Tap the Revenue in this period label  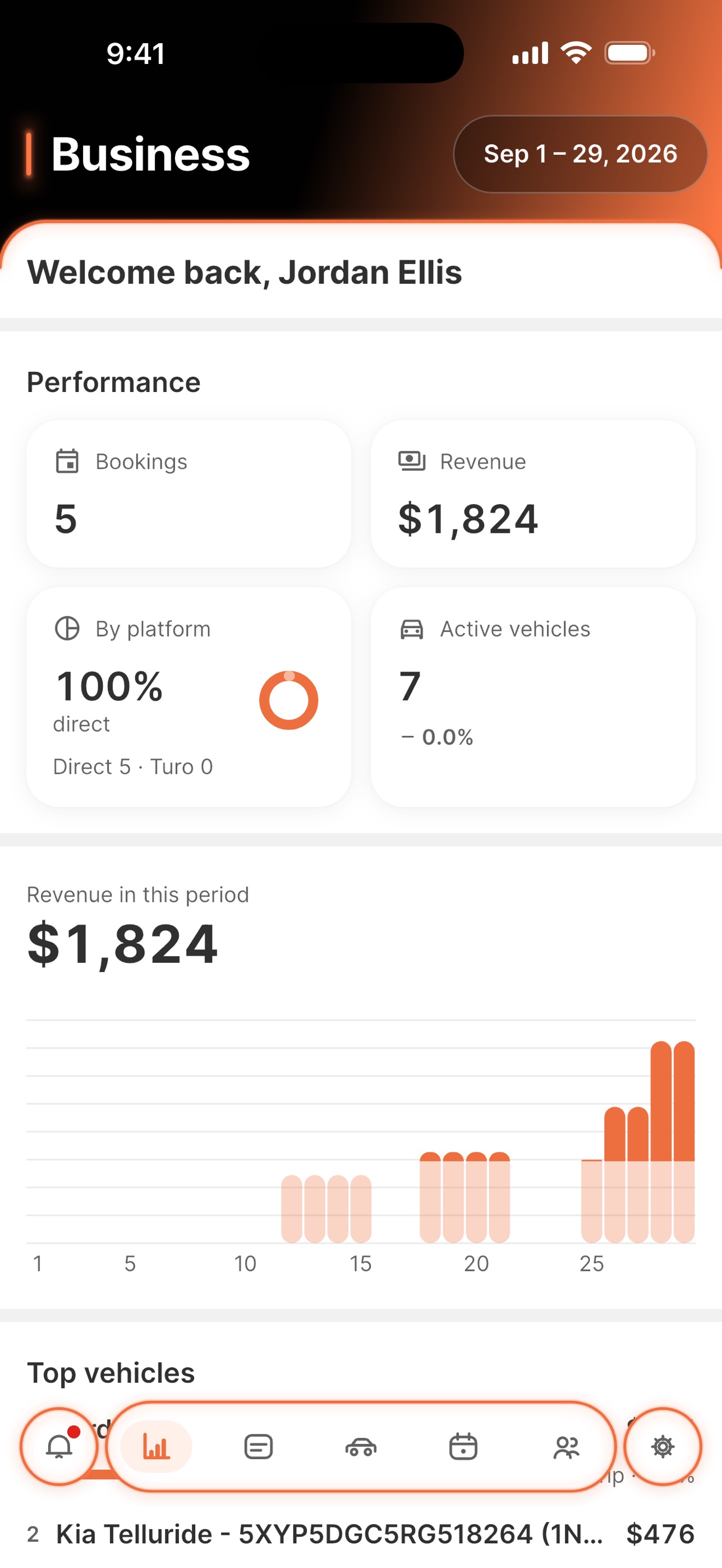point(138,895)
